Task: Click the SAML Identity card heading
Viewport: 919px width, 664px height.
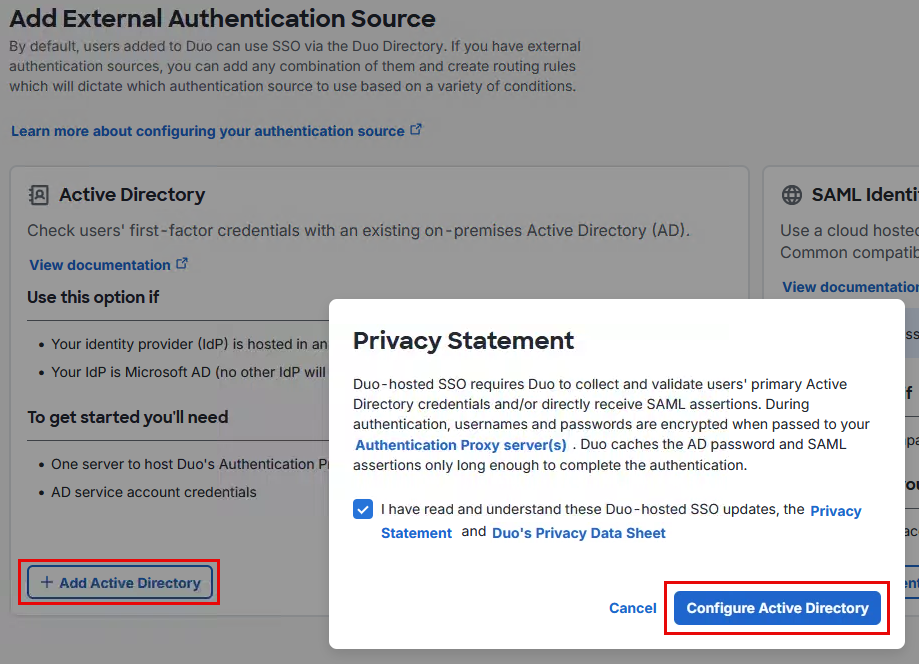Action: pyautogui.click(x=864, y=195)
